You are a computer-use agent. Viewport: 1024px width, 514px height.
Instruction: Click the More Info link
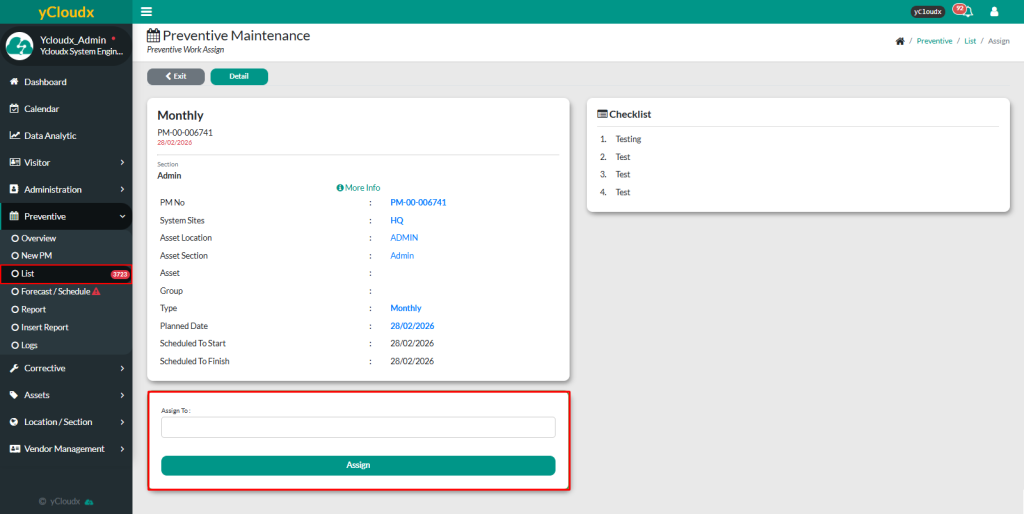pos(358,188)
